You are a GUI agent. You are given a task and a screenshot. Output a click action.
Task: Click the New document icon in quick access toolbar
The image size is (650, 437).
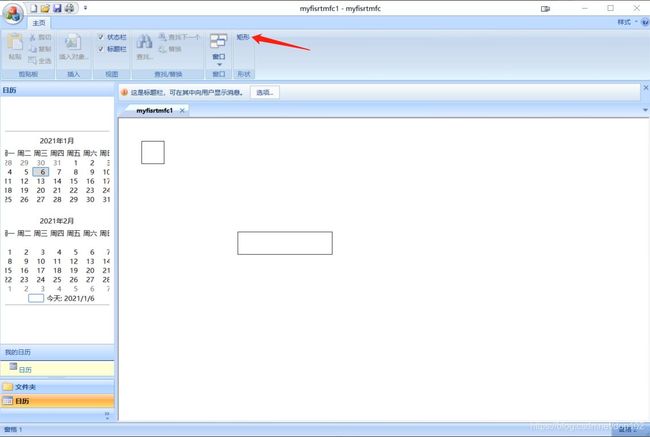(33, 8)
